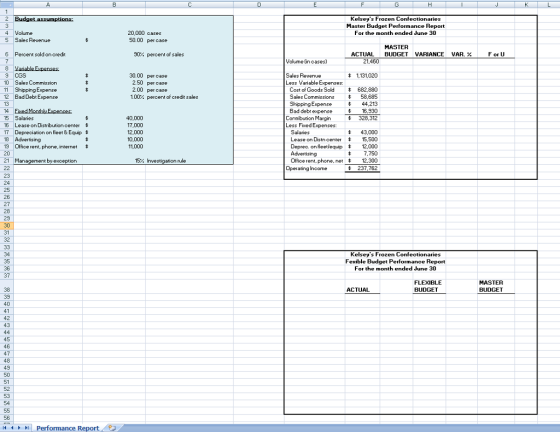Image resolution: width=560 pixels, height=432 pixels.
Task: Select the '328,312' contribution margin cell
Action: pyautogui.click(x=368, y=118)
